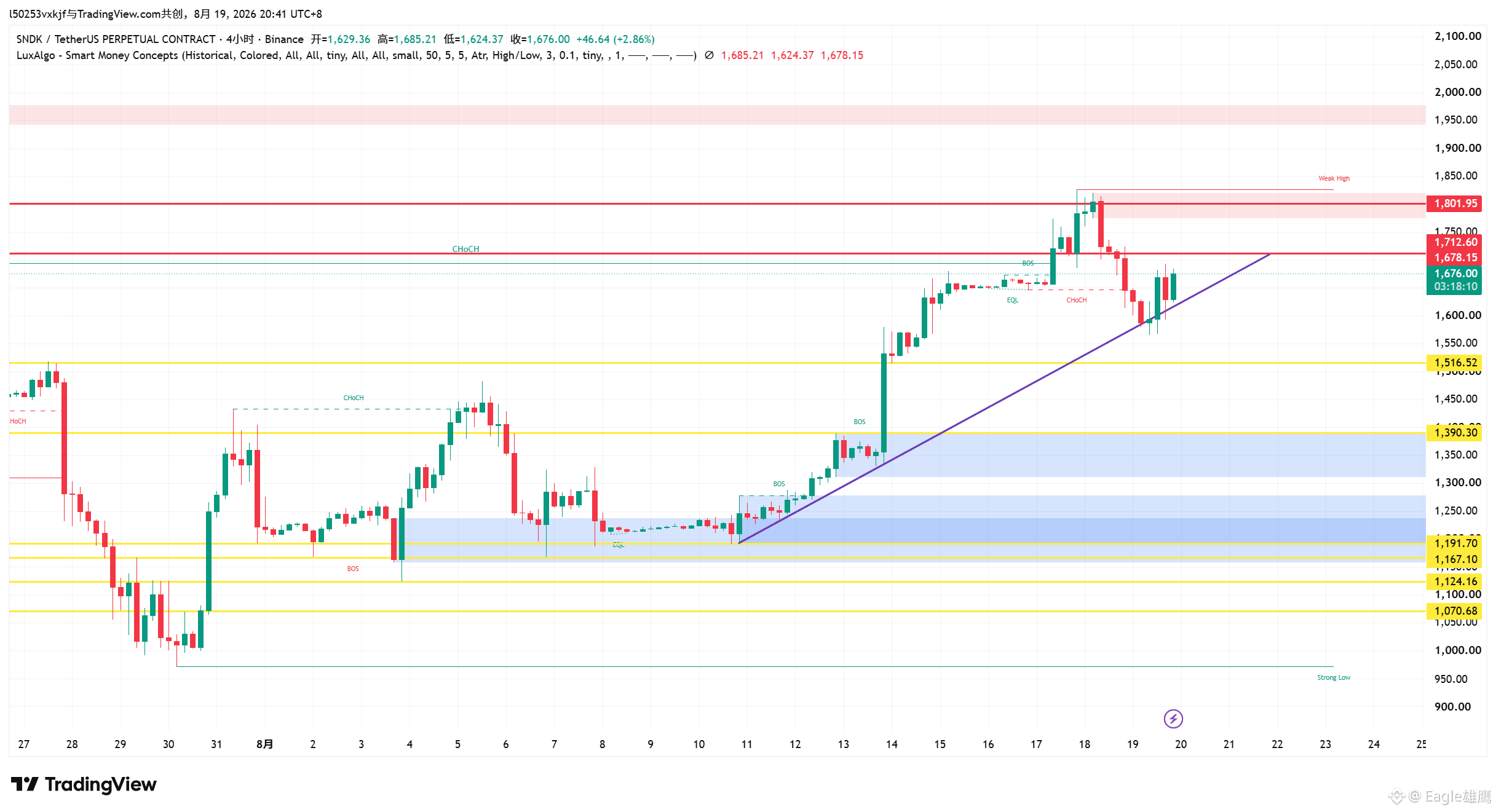Click the green 1,676.00 current price tag

click(x=1456, y=274)
